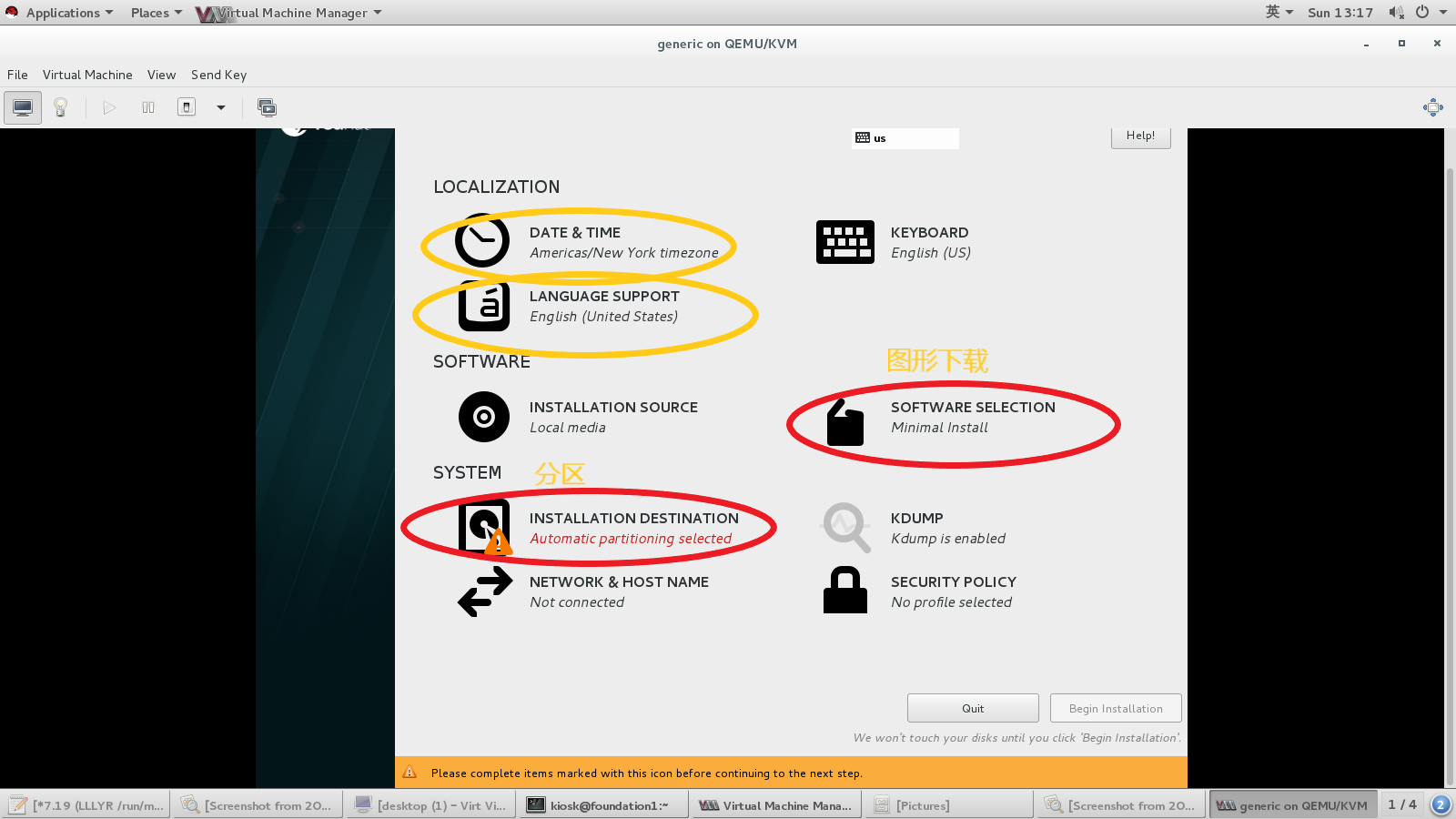1456x819 pixels.
Task: Switch to Virtual Machine Manager taskbar item
Action: click(774, 804)
